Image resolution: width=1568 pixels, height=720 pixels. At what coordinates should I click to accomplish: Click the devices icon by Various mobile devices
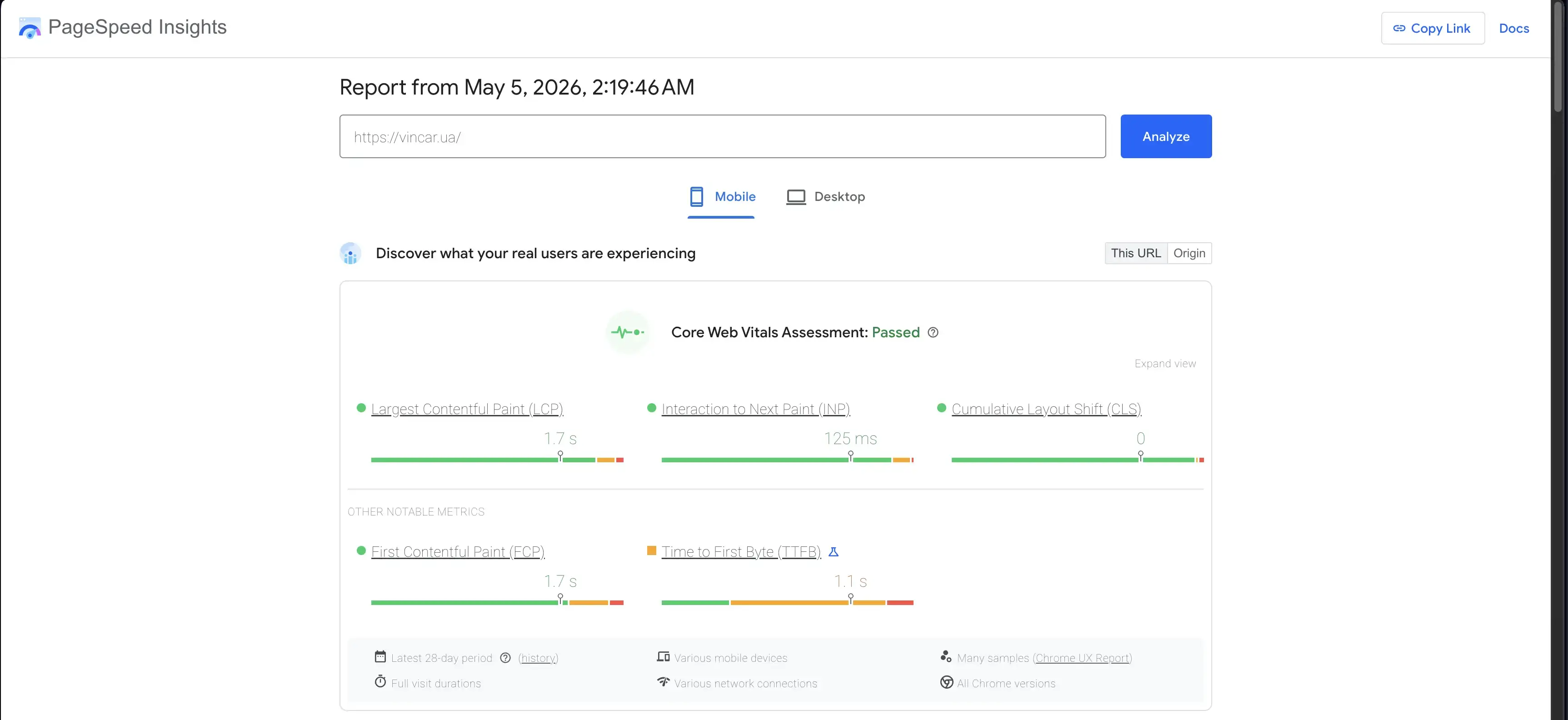click(663, 657)
